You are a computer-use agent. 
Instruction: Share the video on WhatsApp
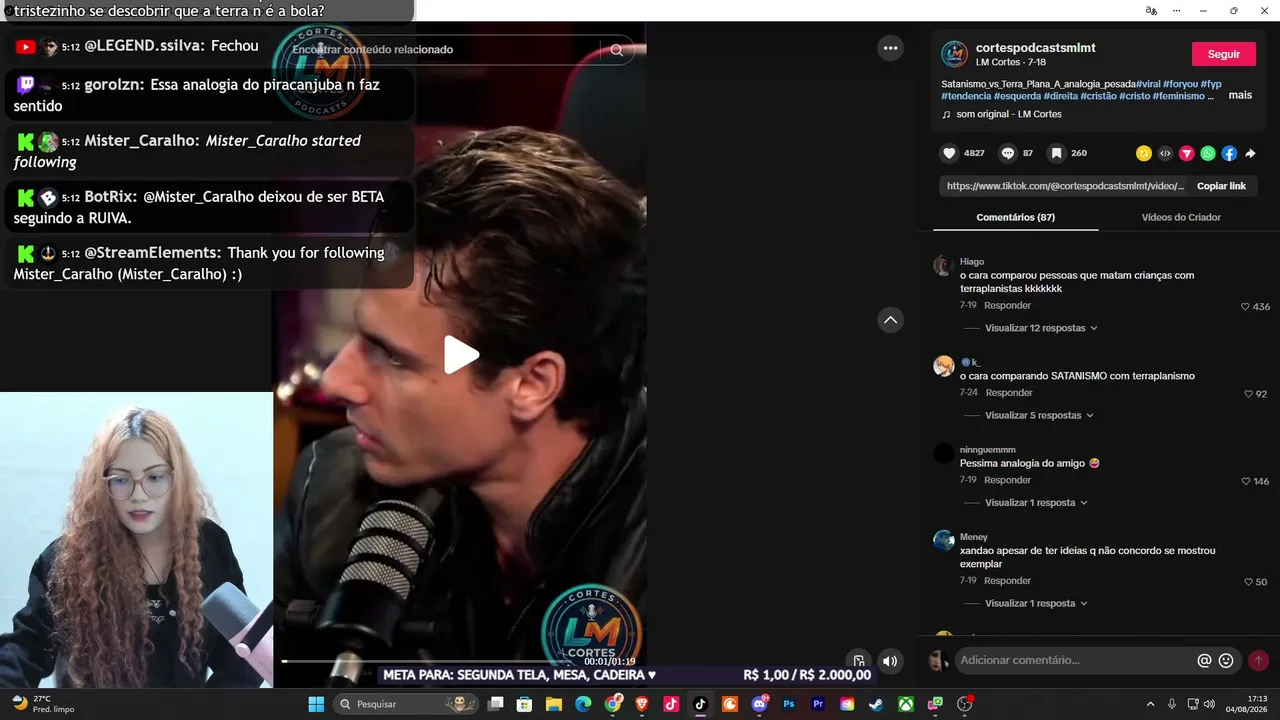[1208, 153]
